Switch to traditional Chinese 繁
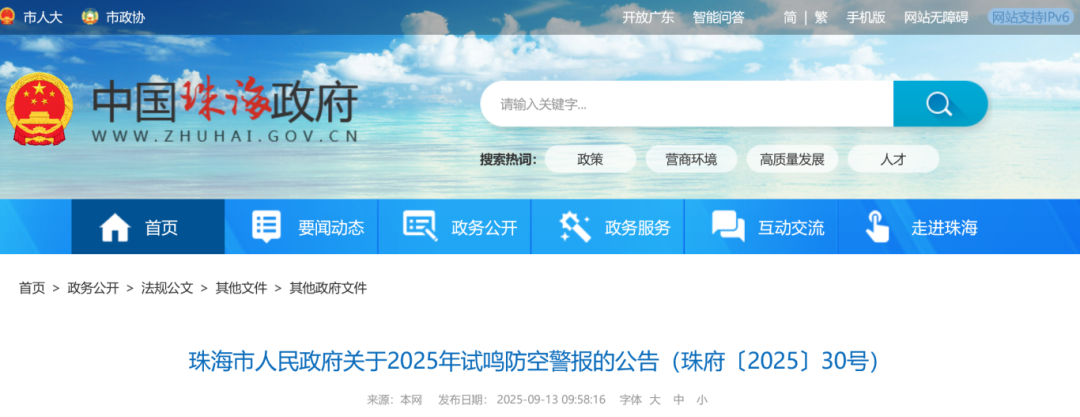The width and height of the screenshot is (1080, 417). click(821, 18)
